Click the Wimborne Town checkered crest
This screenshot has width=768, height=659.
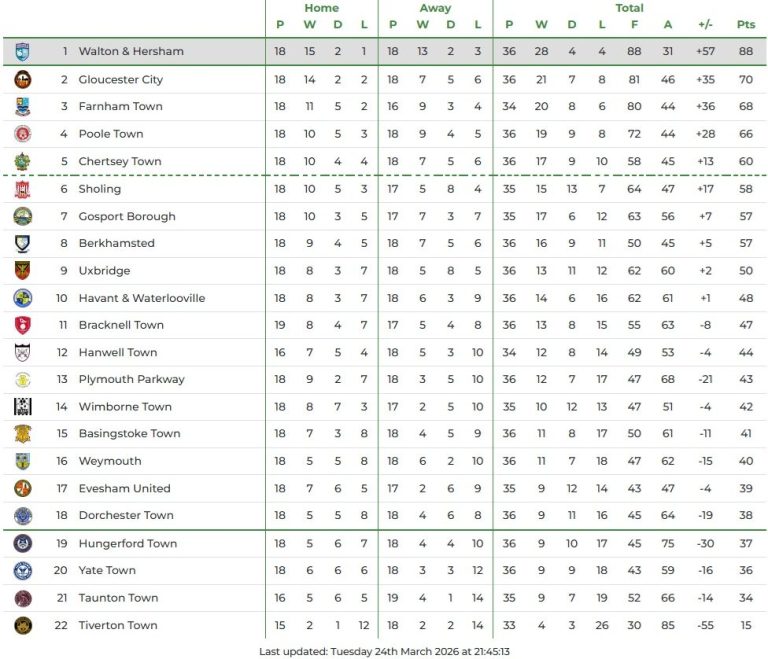click(22, 407)
